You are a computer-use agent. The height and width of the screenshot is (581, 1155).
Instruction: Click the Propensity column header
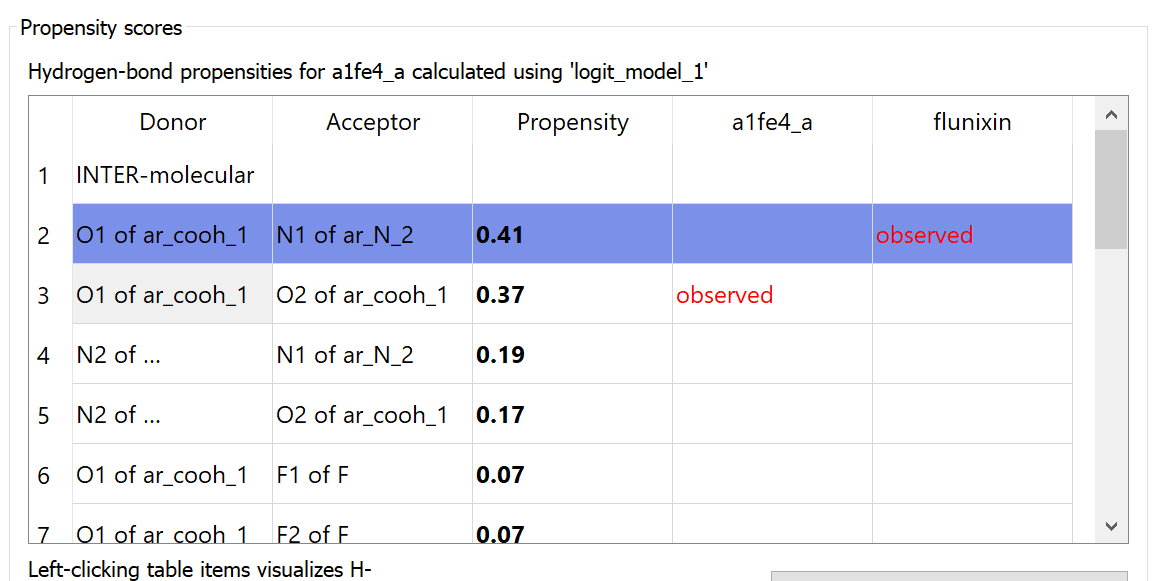572,122
